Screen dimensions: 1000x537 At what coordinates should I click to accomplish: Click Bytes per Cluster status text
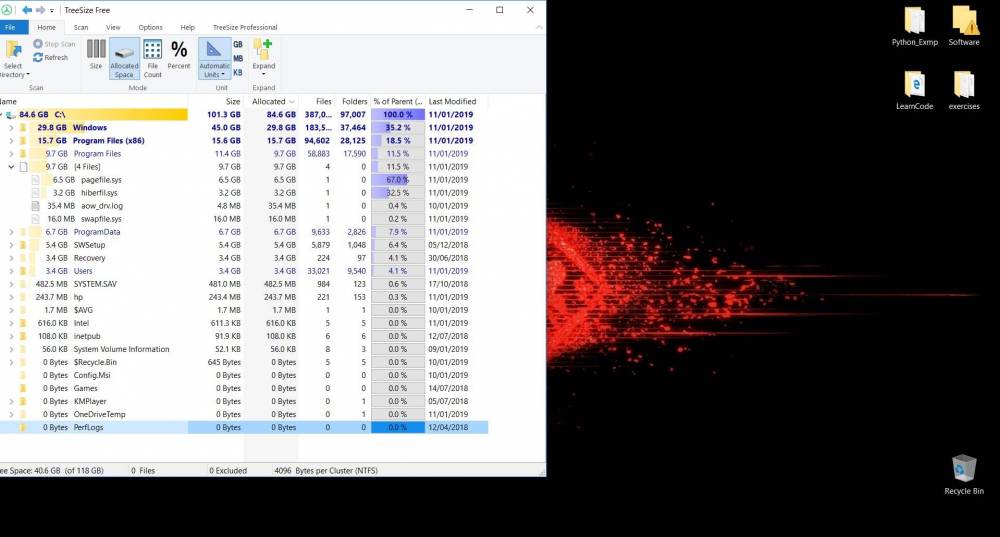tap(326, 471)
